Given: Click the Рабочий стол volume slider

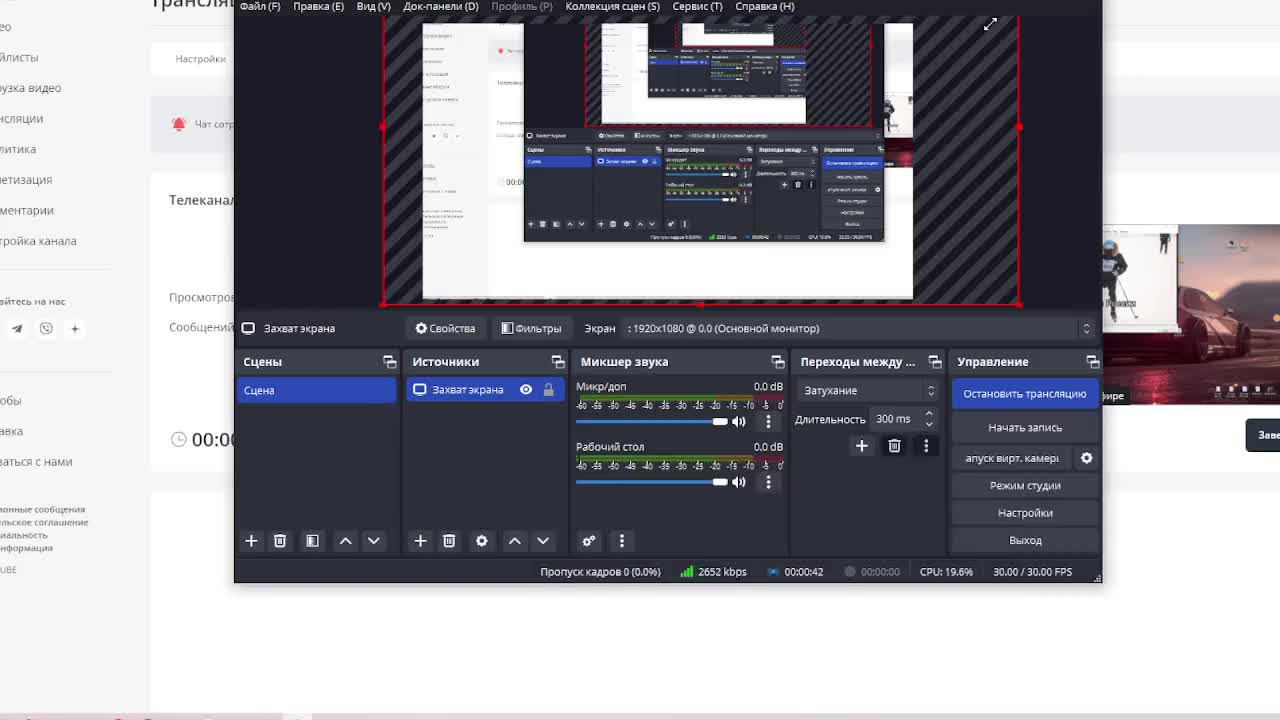Looking at the screenshot, I should [x=652, y=482].
